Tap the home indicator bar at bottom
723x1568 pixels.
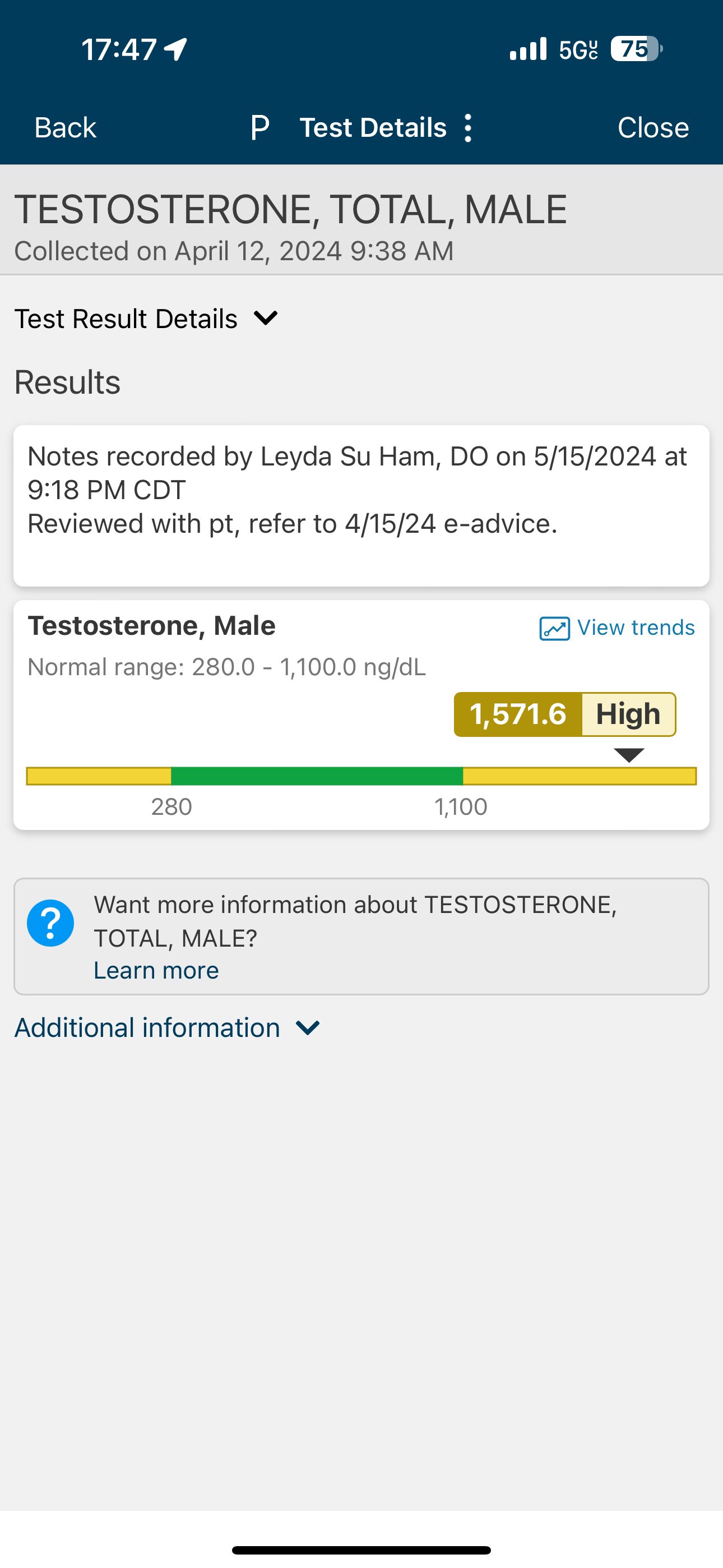pos(361,1549)
